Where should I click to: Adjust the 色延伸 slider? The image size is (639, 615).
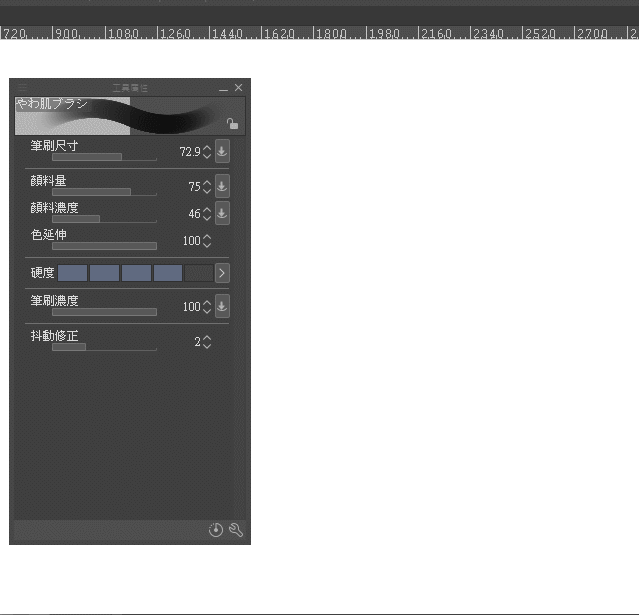[x=104, y=246]
